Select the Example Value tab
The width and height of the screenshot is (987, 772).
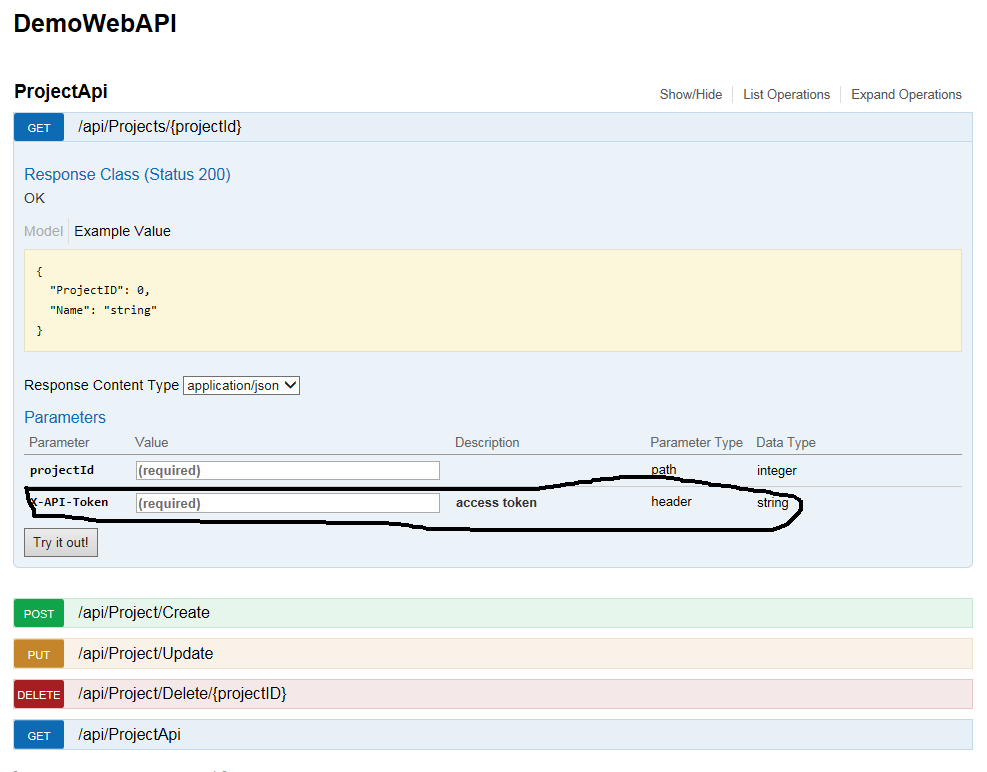point(122,231)
